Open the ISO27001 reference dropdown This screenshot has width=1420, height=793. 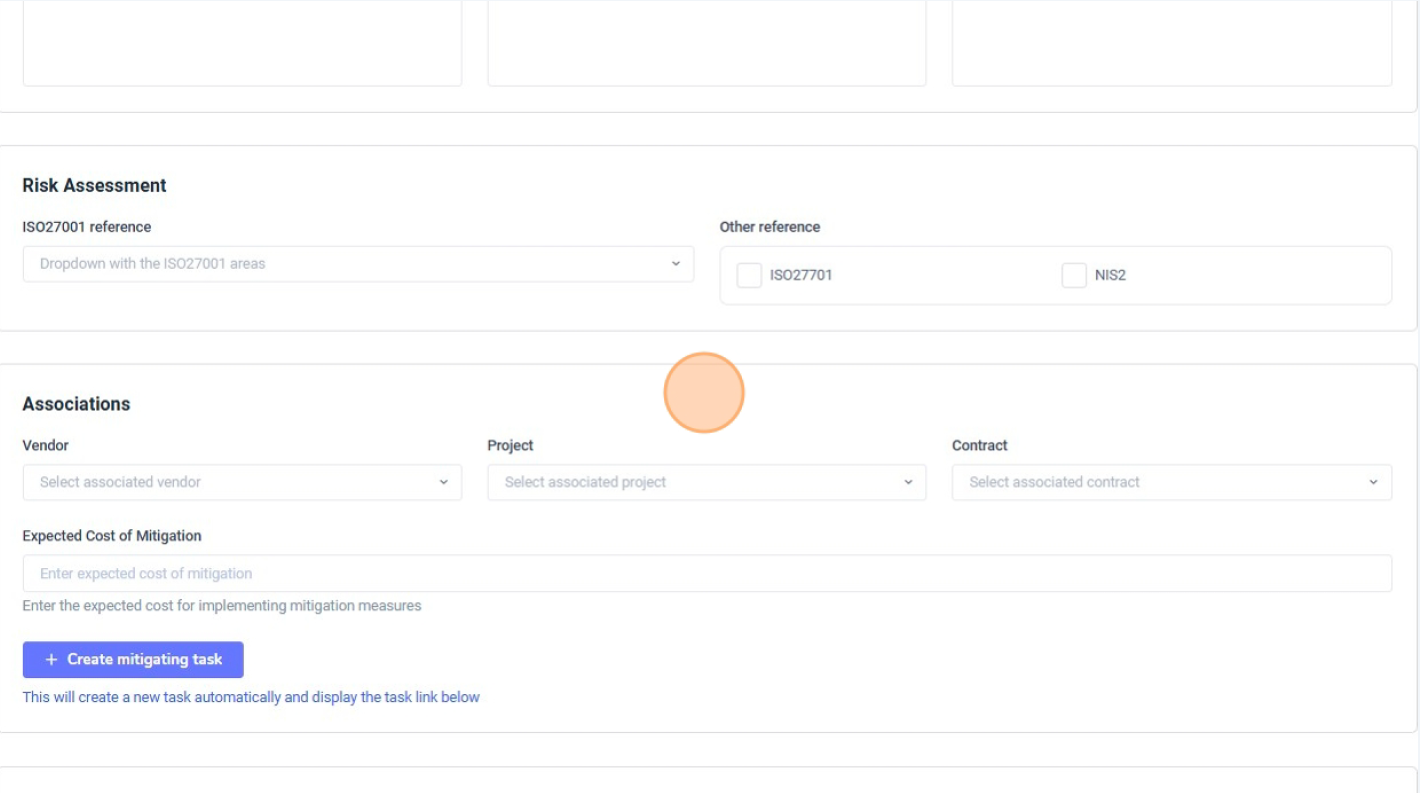[340, 264]
